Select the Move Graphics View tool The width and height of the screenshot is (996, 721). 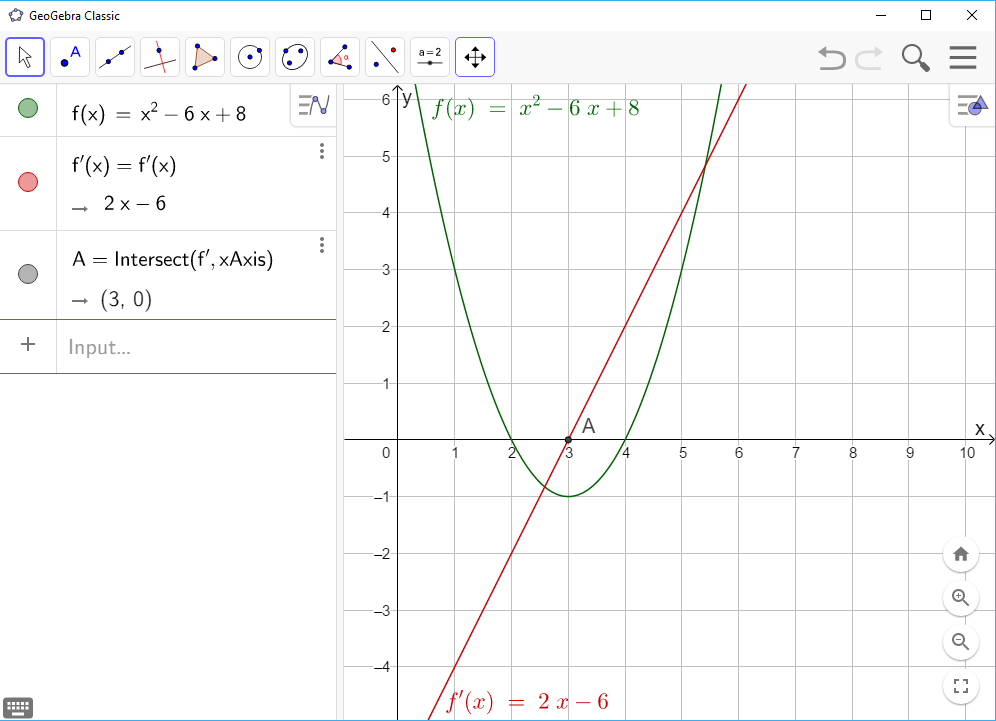(x=475, y=57)
